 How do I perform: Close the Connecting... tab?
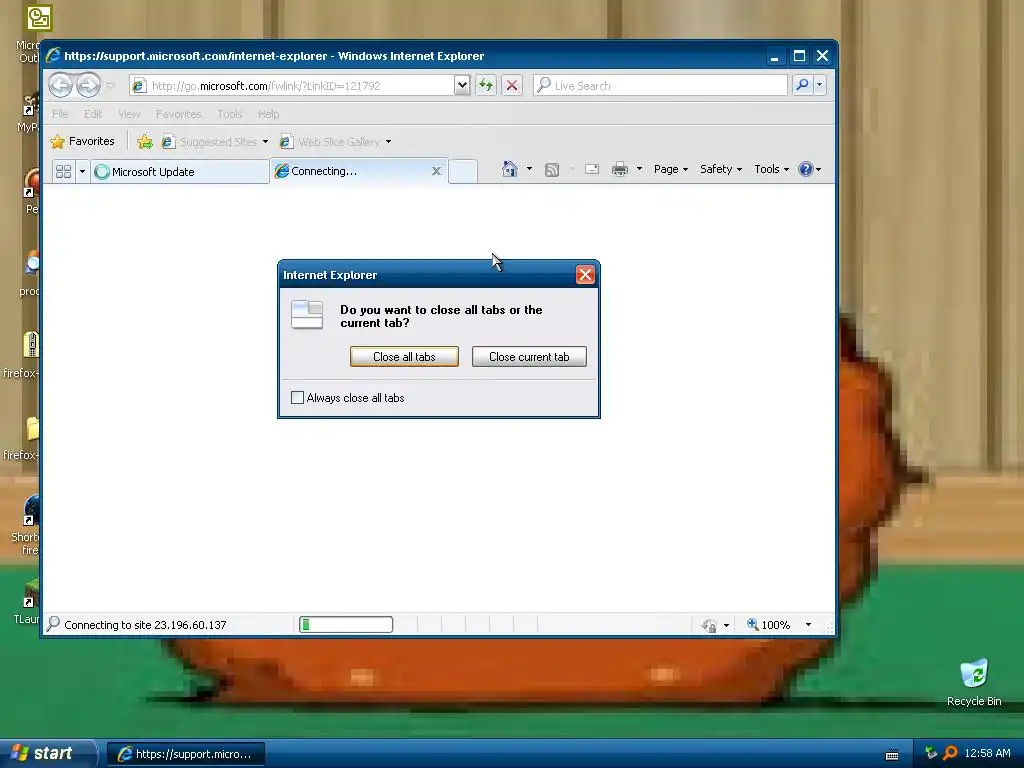437,171
